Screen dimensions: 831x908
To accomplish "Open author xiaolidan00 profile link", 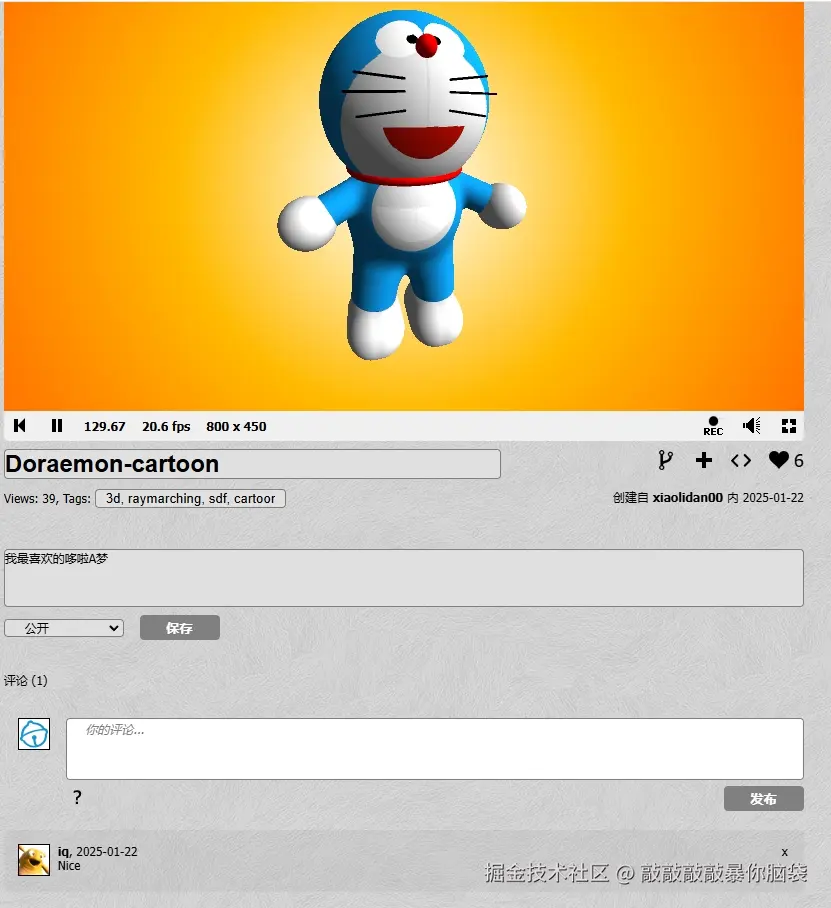I will (x=687, y=497).
